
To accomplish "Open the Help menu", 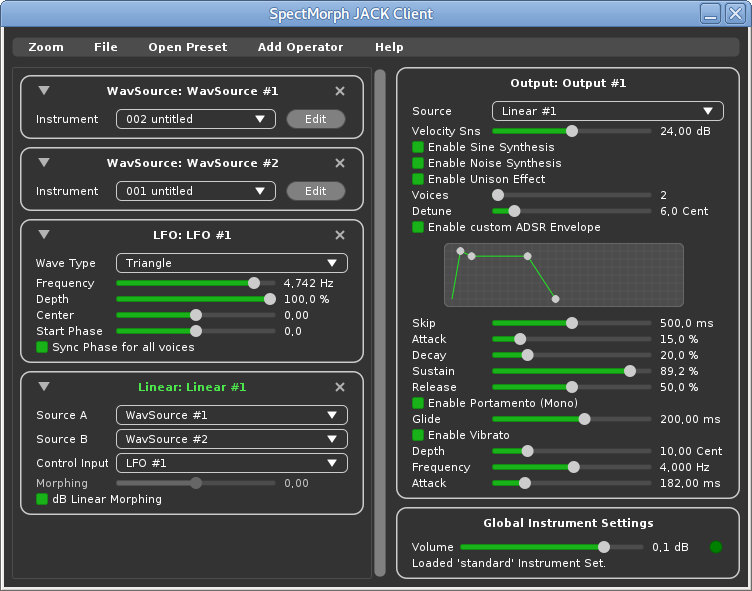I will pos(389,47).
